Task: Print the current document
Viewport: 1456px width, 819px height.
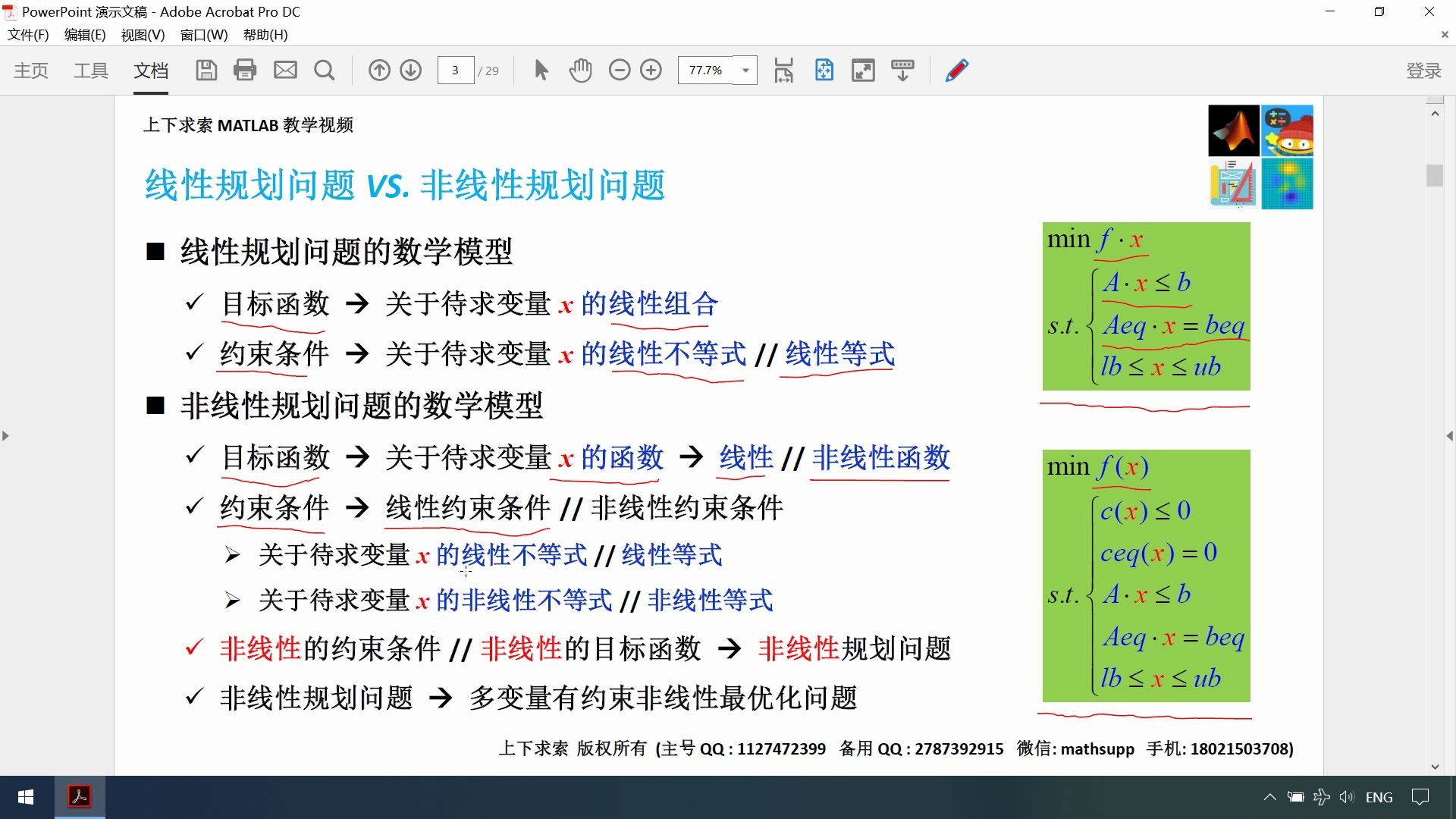Action: pos(245,70)
